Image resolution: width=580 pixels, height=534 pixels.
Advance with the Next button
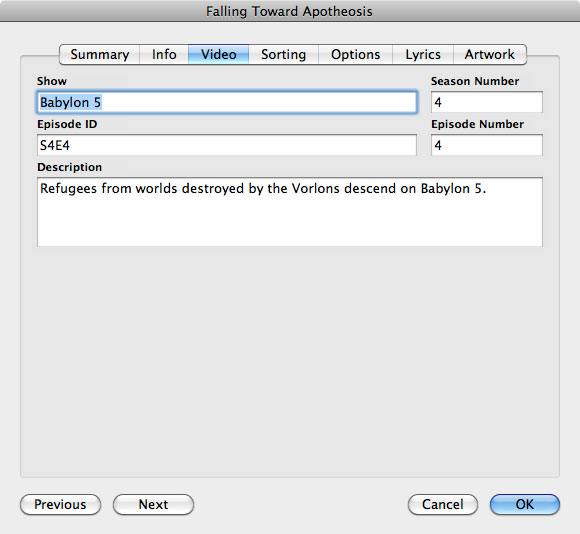[153, 504]
